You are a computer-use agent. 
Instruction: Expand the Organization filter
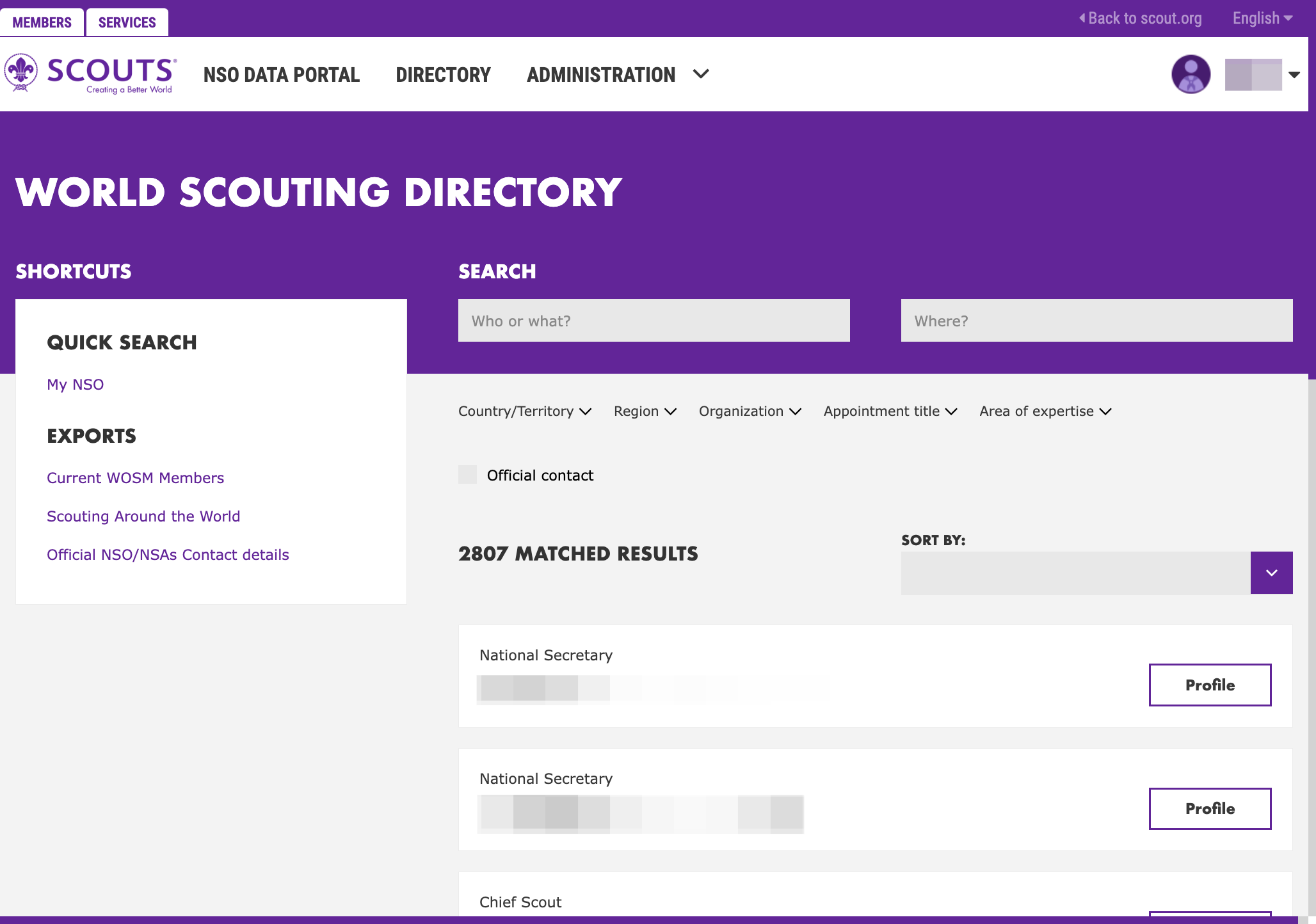[750, 411]
